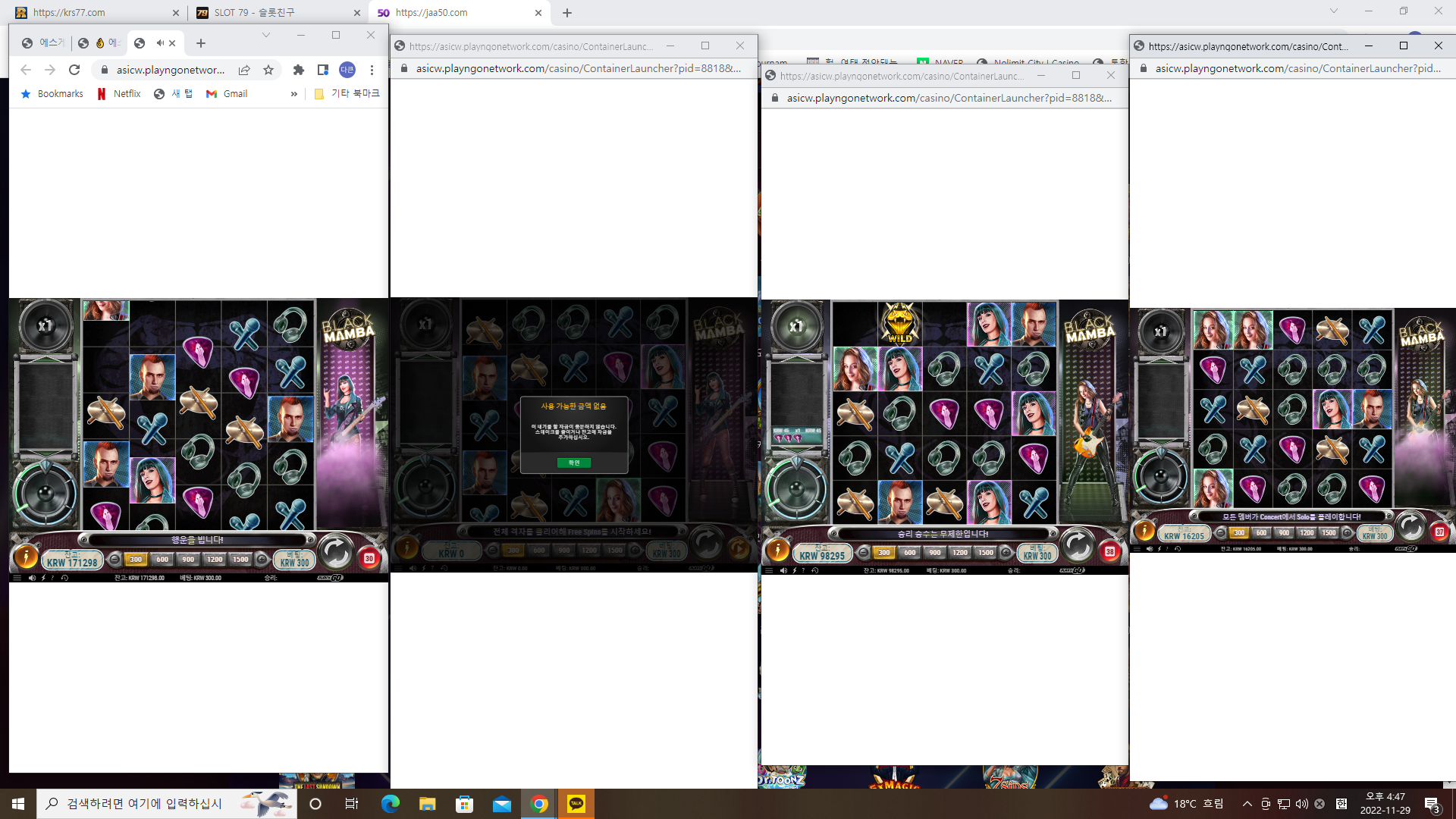Confirm the insufficient funds dialog with the green button
This screenshot has height=819, width=1456.
point(574,463)
